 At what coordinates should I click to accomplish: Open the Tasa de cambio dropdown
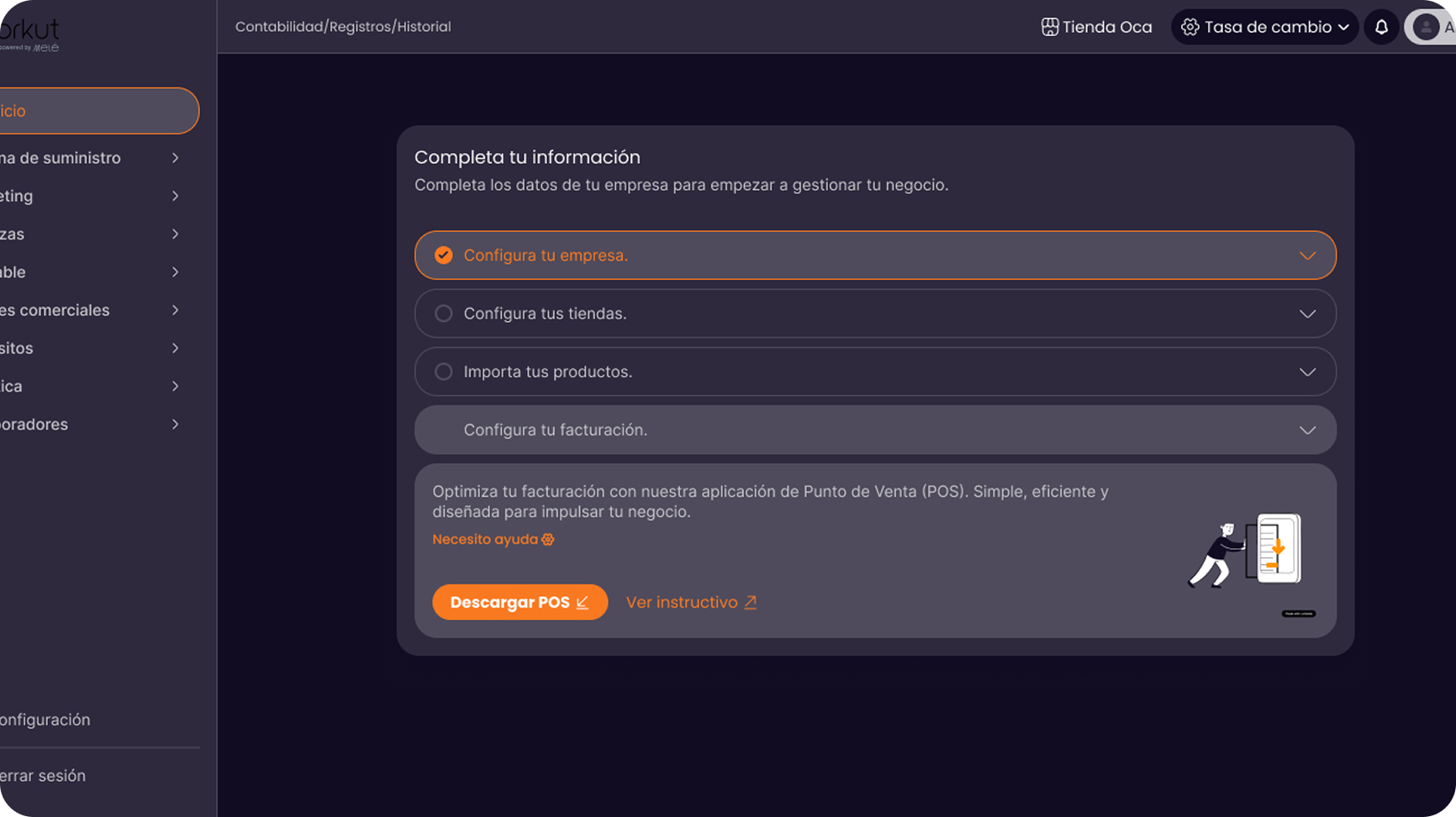pyautogui.click(x=1343, y=26)
